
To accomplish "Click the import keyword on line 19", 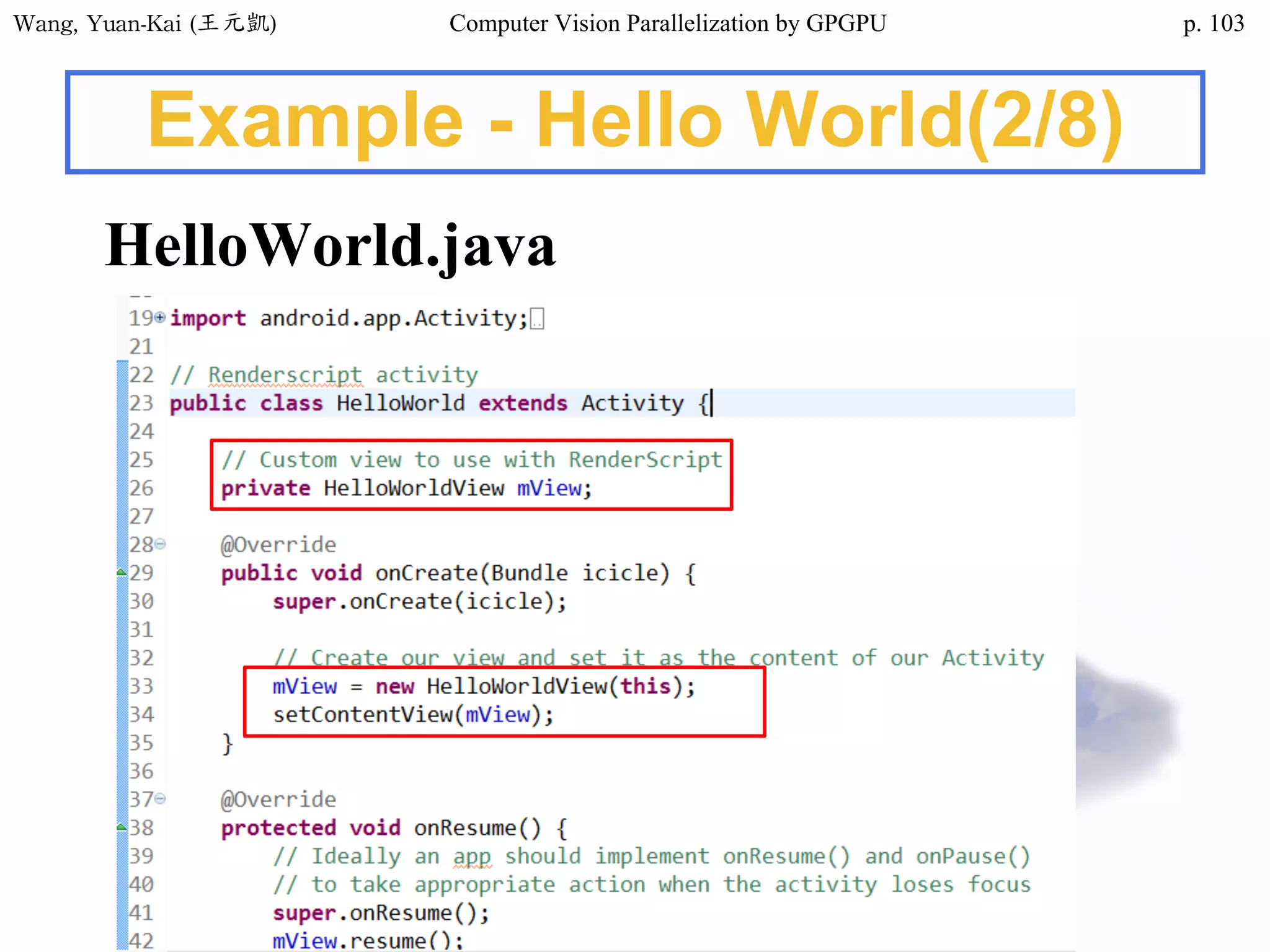I will point(208,319).
